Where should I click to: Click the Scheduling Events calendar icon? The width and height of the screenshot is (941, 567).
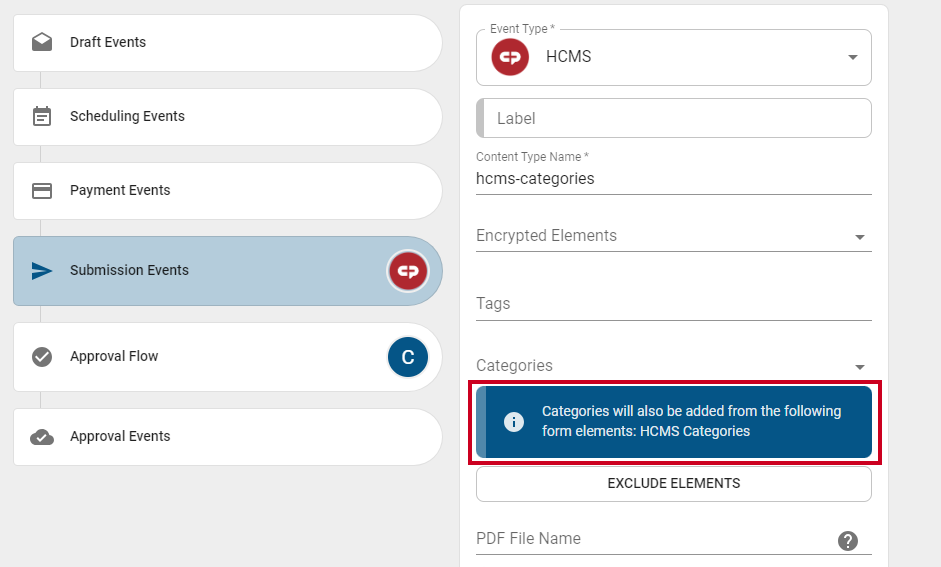41,116
